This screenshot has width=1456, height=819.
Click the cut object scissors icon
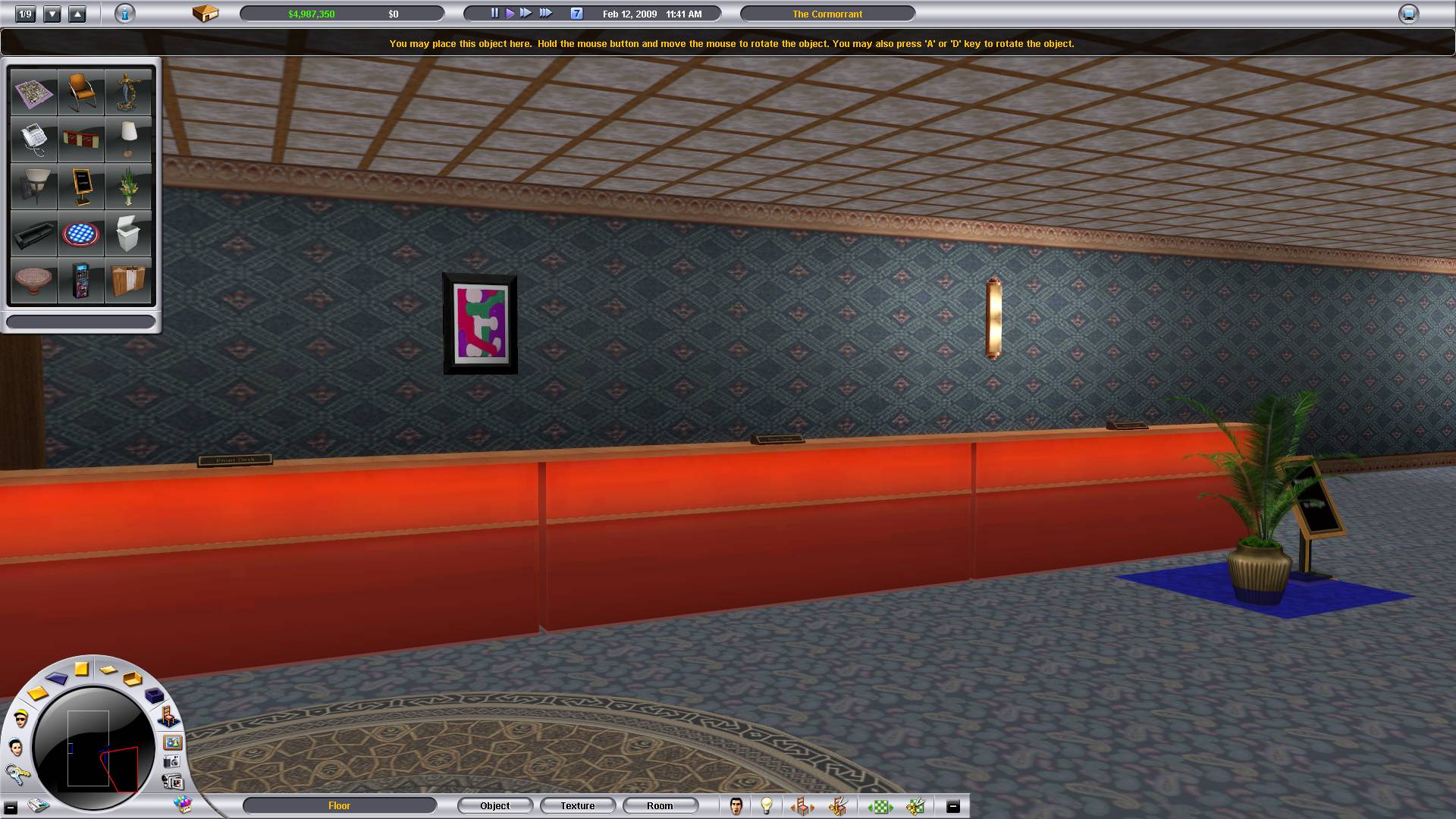(837, 806)
